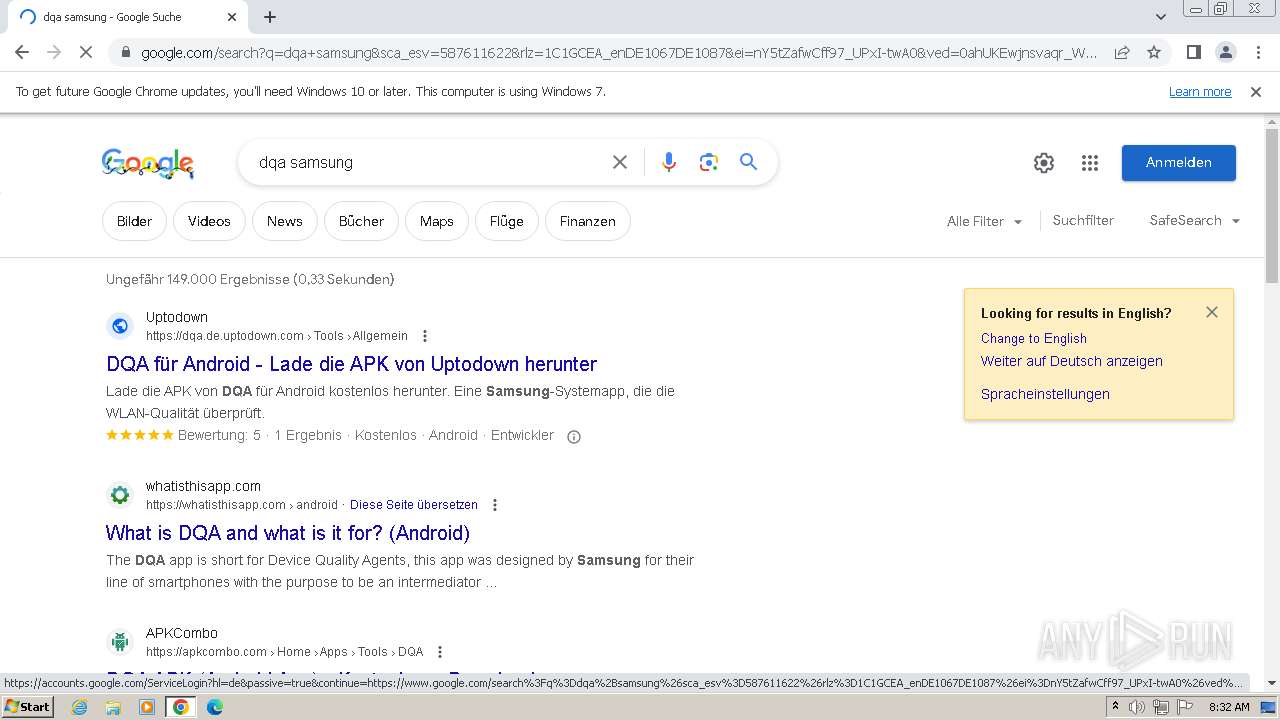This screenshot has height=720, width=1280.
Task: Close the language suggestion box
Action: tap(1212, 312)
